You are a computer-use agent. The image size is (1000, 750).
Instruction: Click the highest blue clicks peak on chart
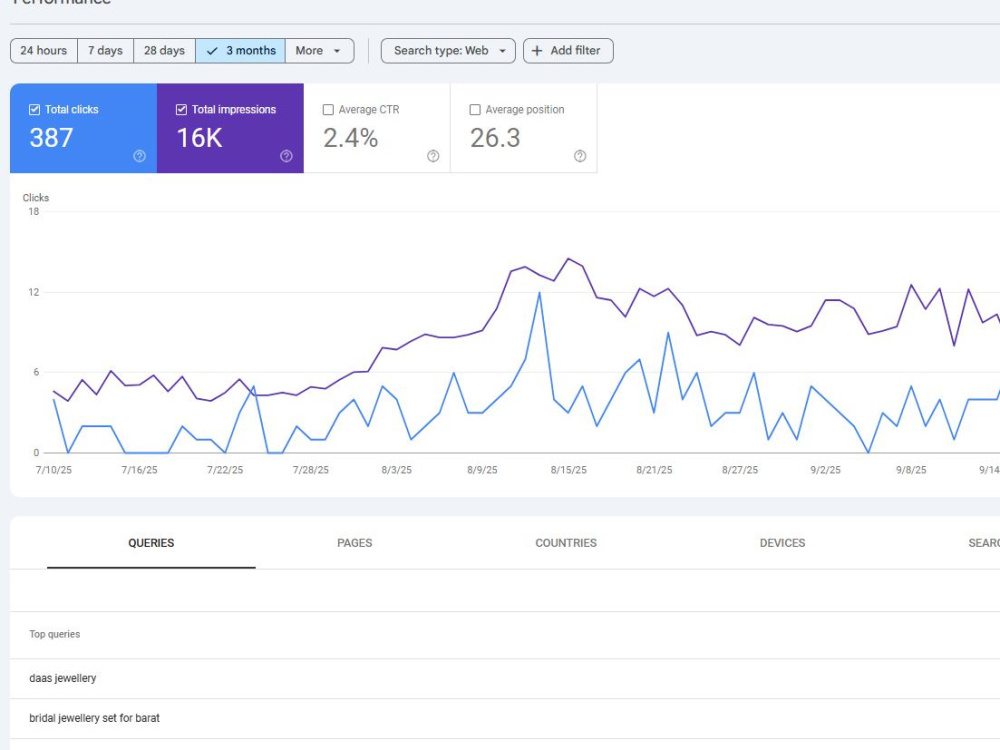point(540,293)
